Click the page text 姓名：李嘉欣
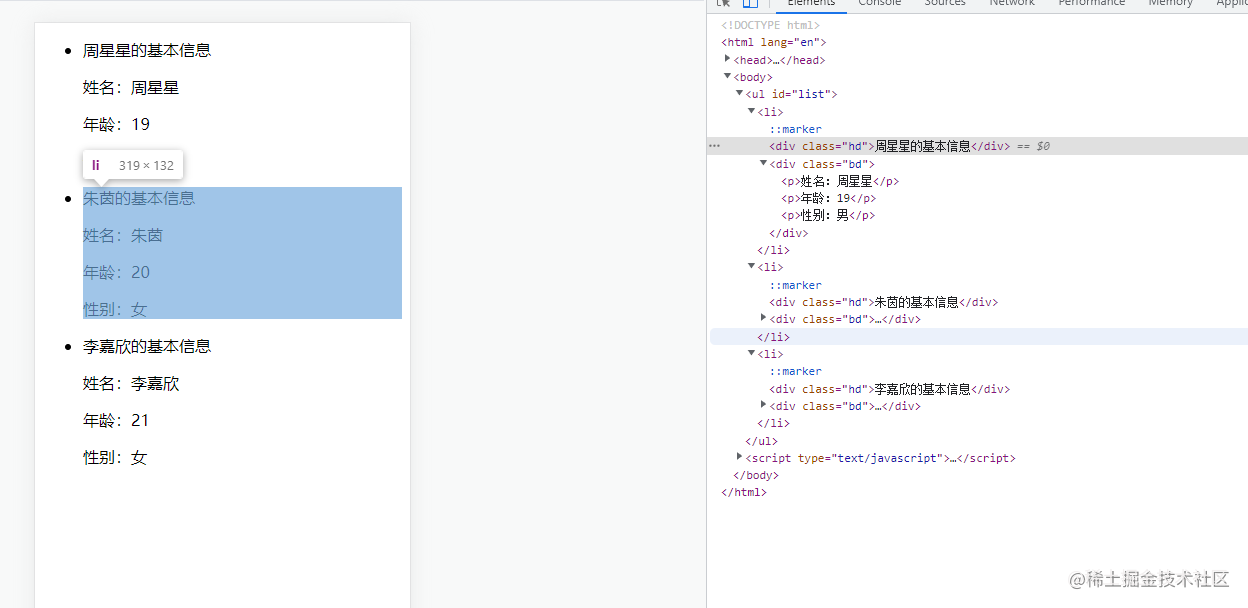The image size is (1248, 608). 131,383
